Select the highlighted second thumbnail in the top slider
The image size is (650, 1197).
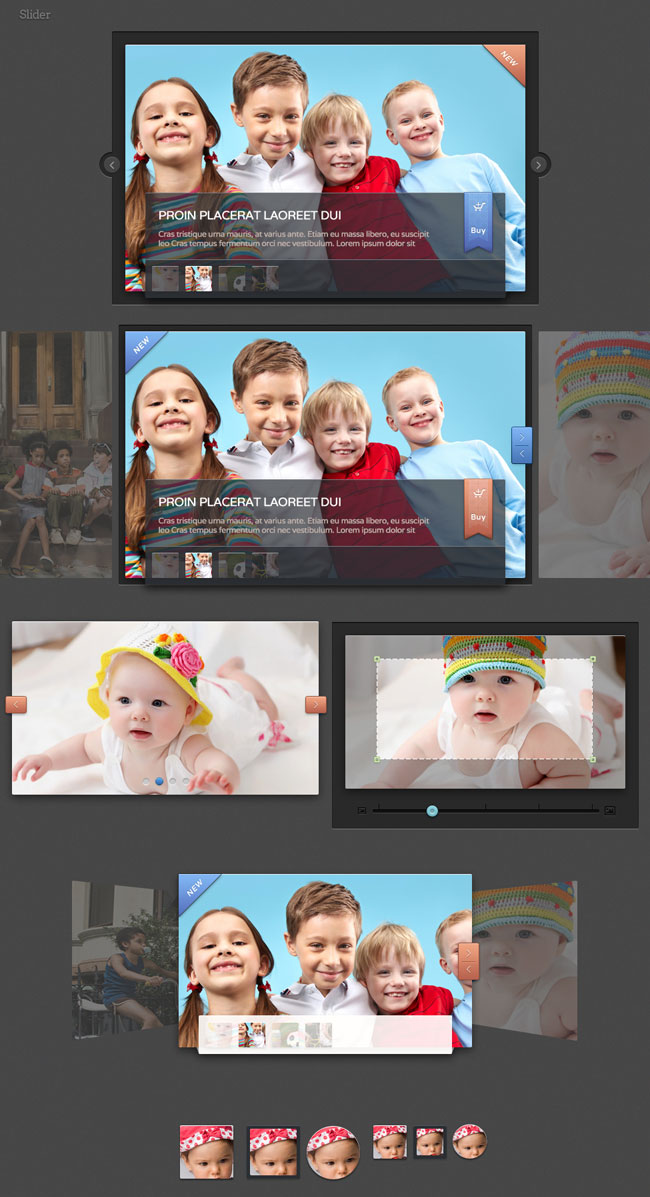point(198,278)
